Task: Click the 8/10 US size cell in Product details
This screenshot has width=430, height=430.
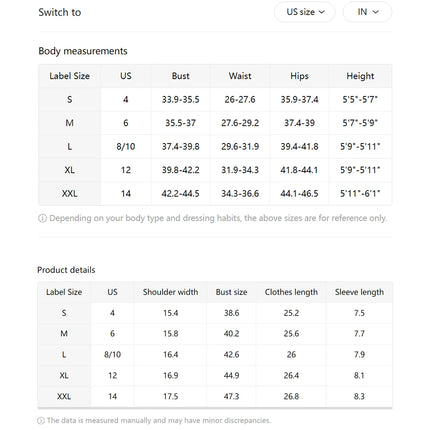Action: click(112, 354)
